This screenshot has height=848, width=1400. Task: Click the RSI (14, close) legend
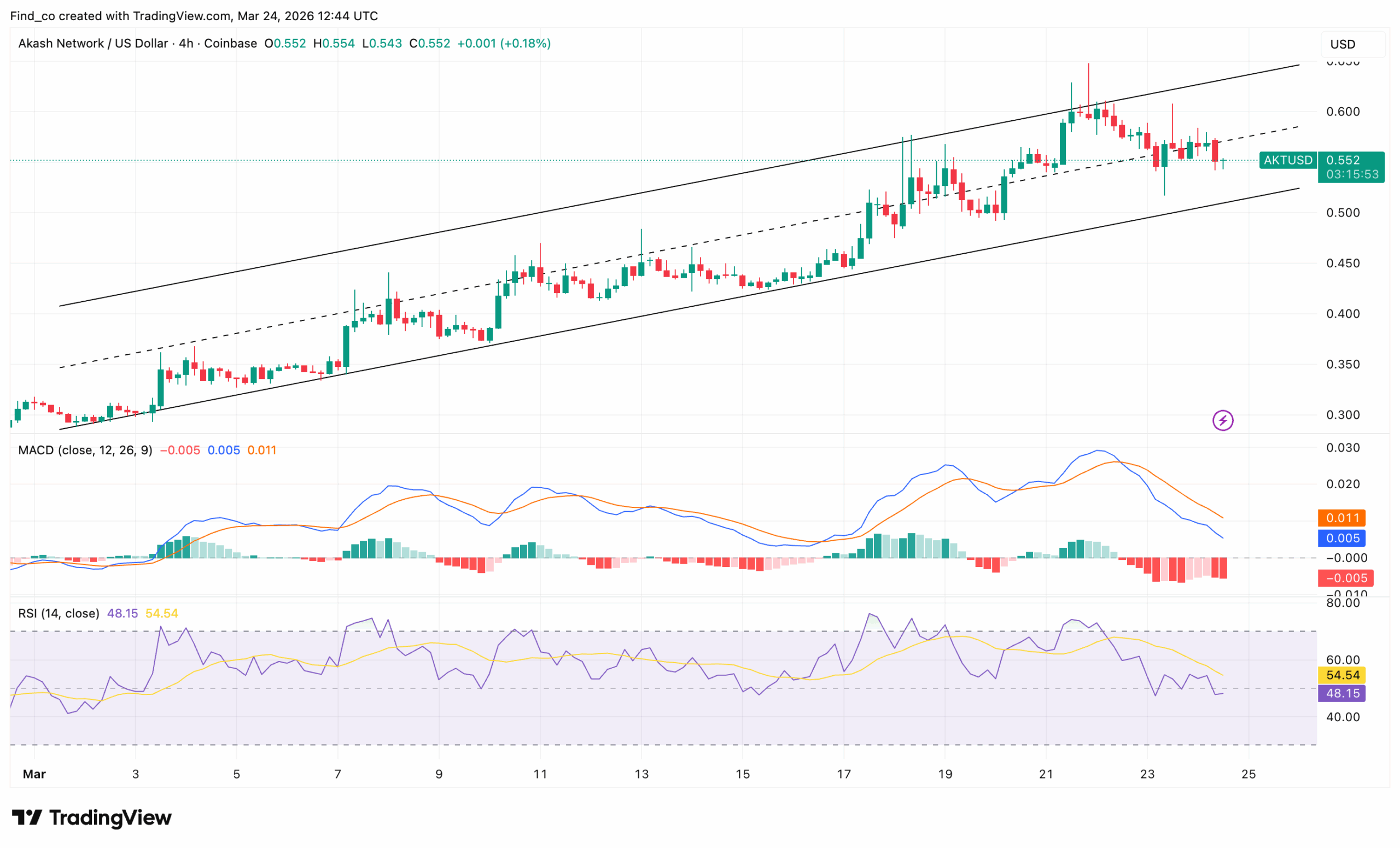(x=59, y=613)
